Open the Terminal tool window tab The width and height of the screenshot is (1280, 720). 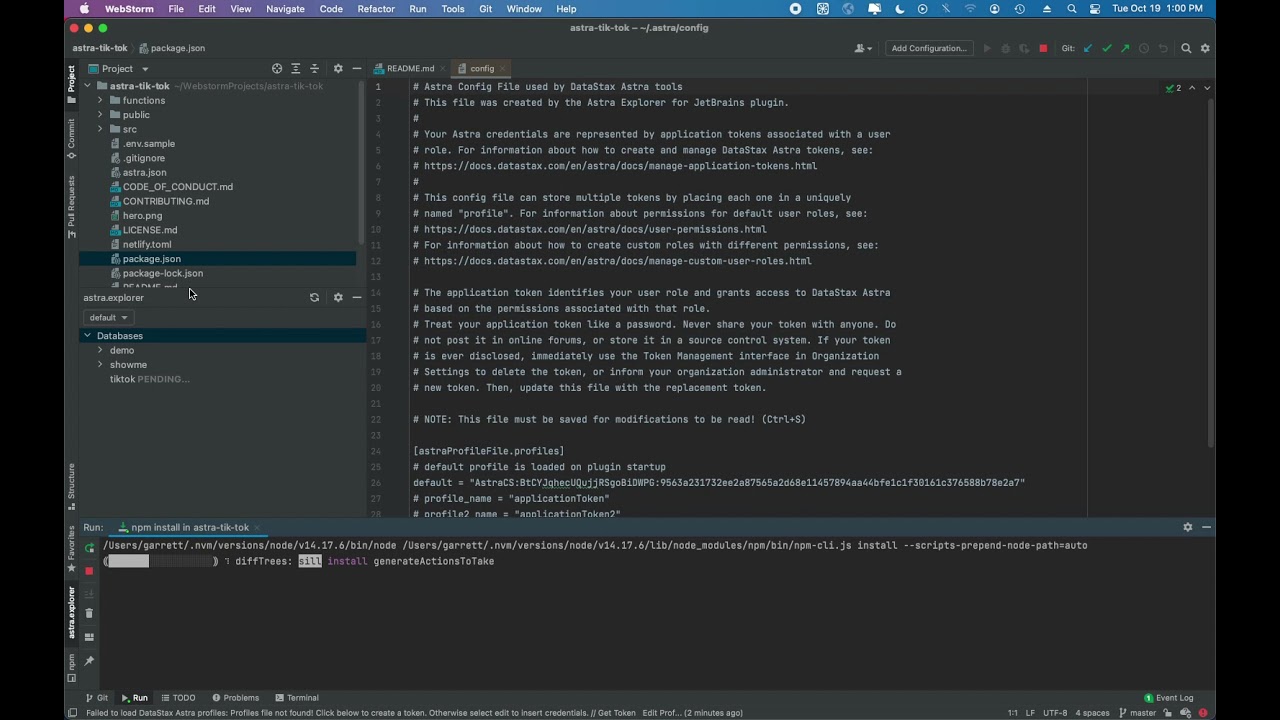tap(296, 698)
